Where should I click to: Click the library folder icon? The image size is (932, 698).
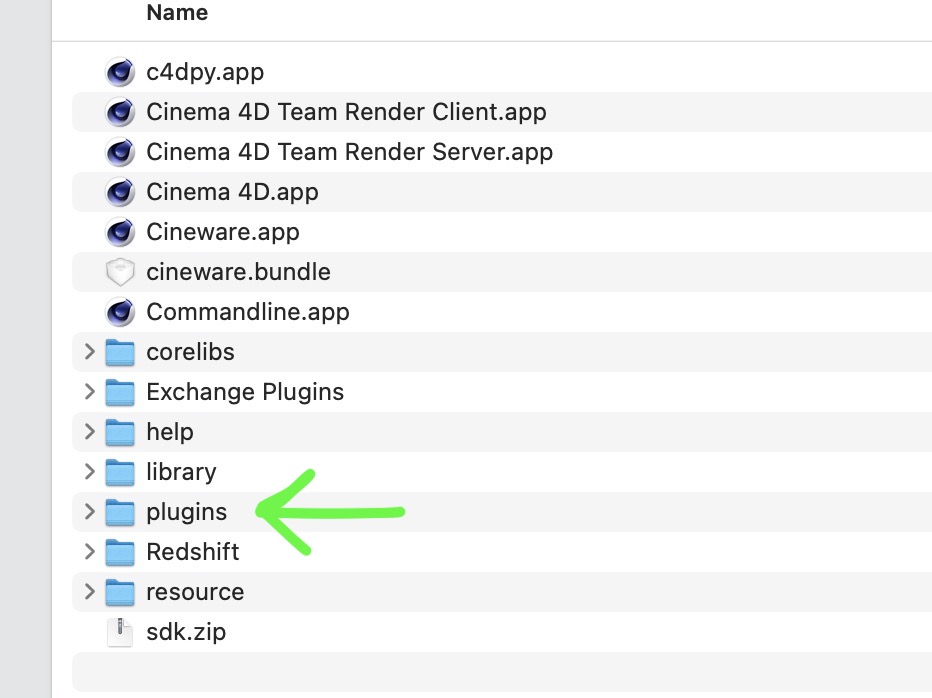point(120,472)
